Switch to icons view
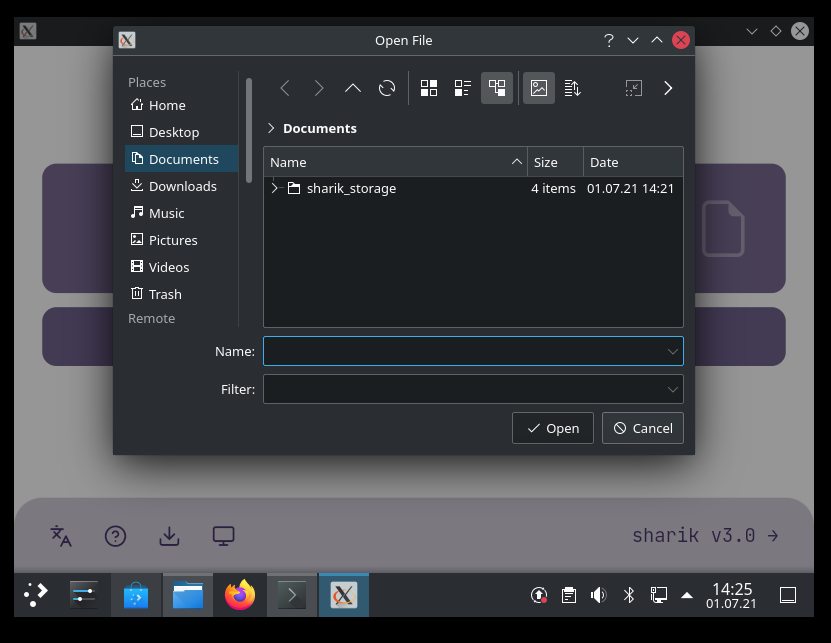The height and width of the screenshot is (643, 831). click(x=429, y=88)
